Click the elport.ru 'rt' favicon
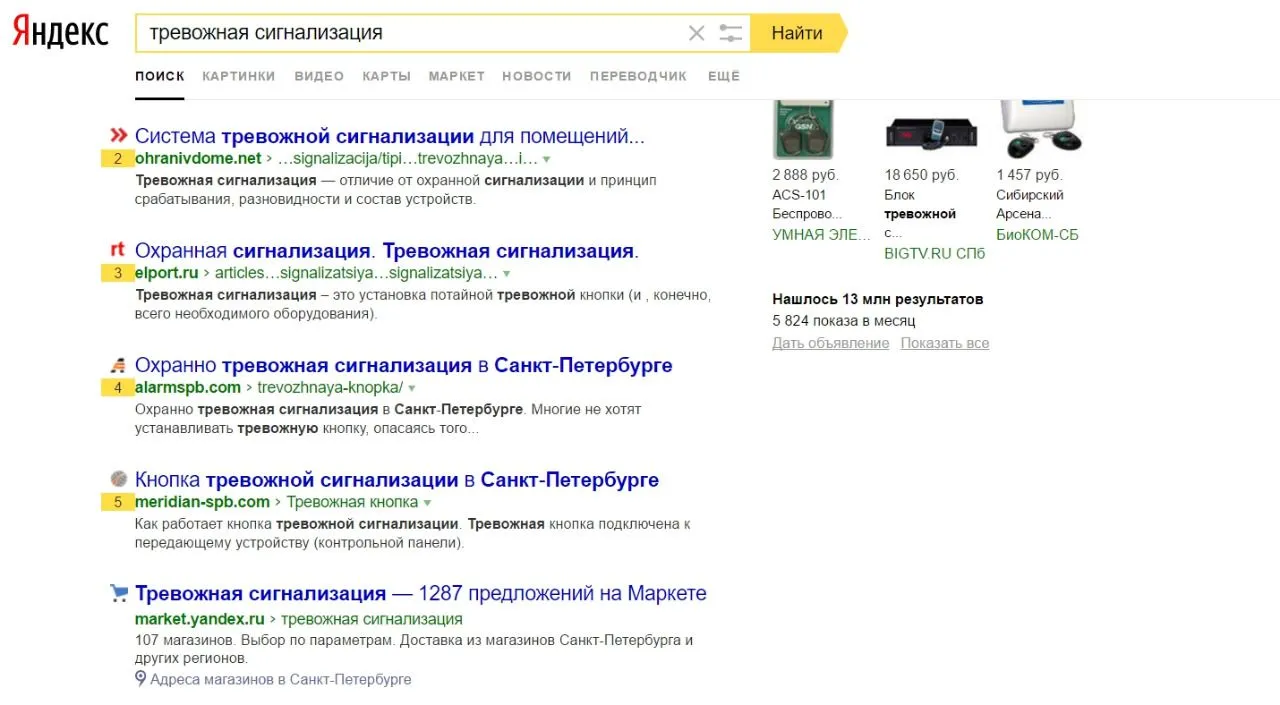 click(117, 250)
